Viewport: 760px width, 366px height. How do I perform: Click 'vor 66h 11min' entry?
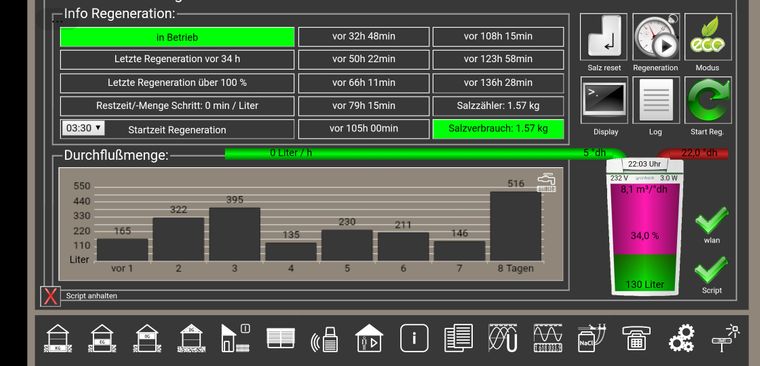(x=364, y=82)
